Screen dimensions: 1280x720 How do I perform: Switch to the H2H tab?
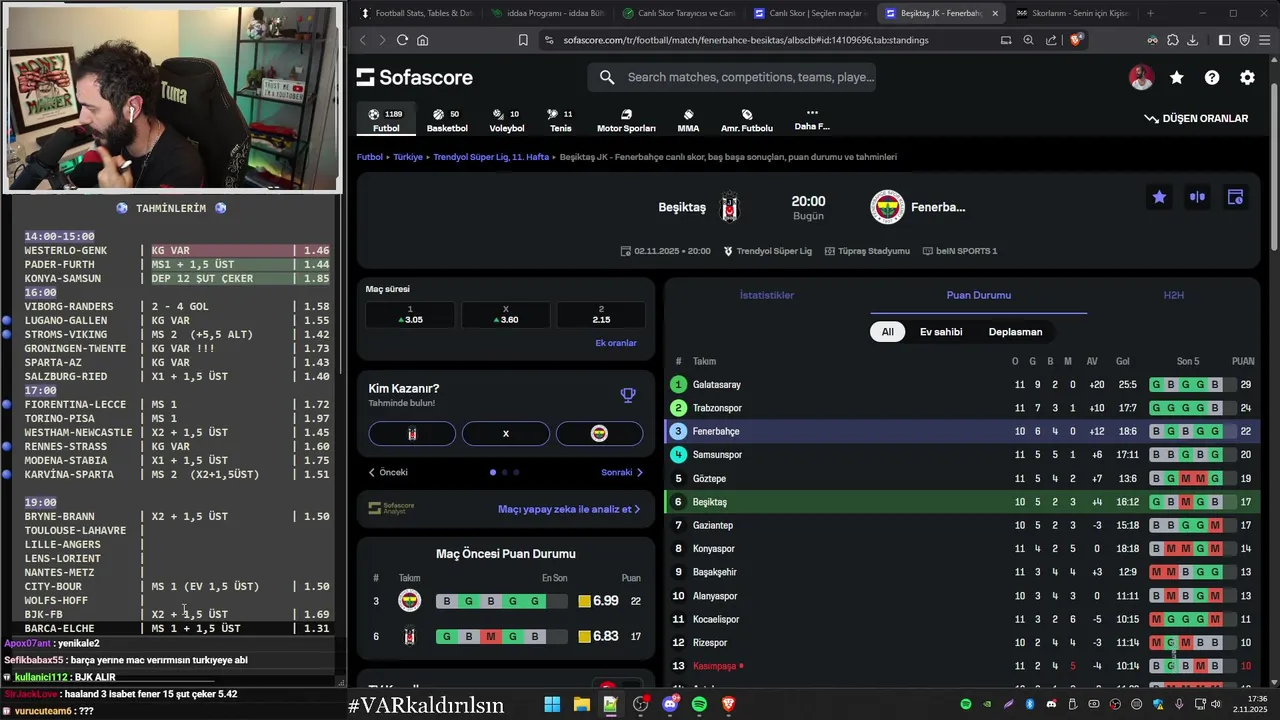click(x=1173, y=295)
